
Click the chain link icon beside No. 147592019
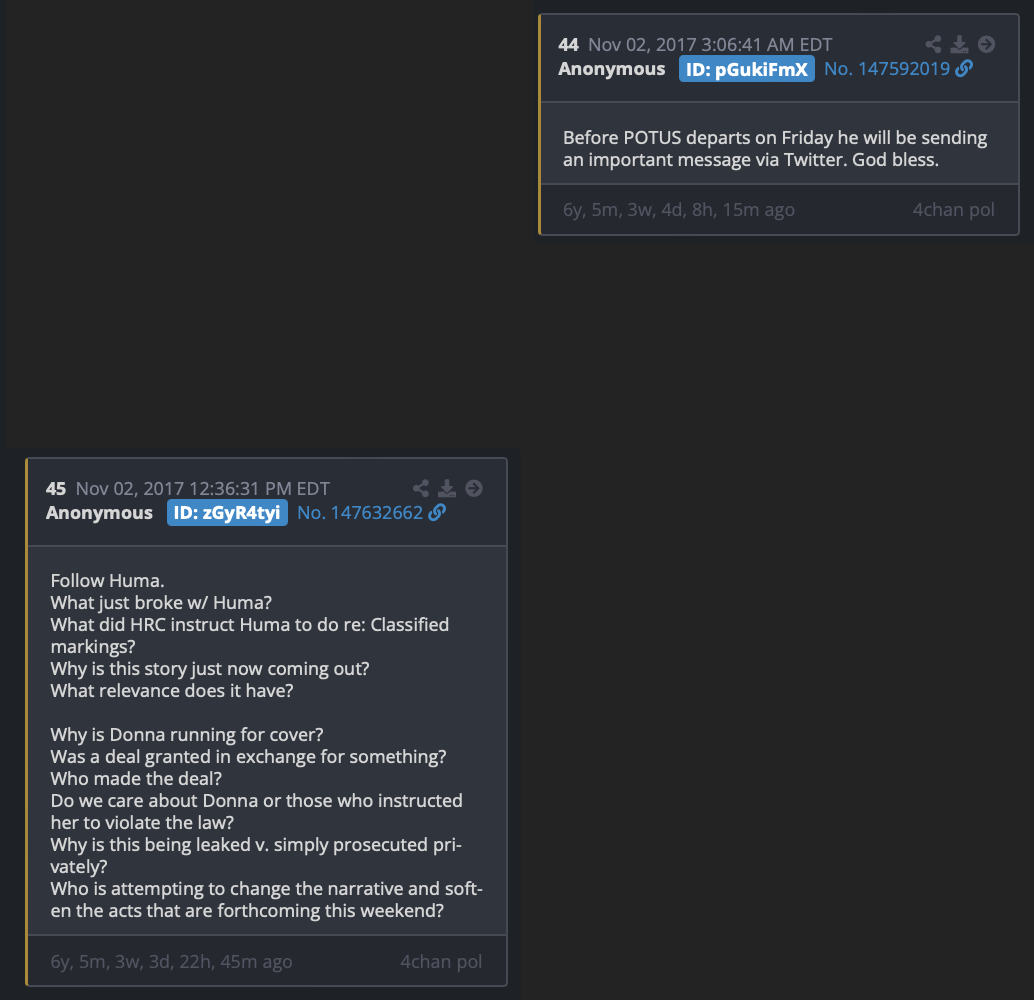coord(964,68)
